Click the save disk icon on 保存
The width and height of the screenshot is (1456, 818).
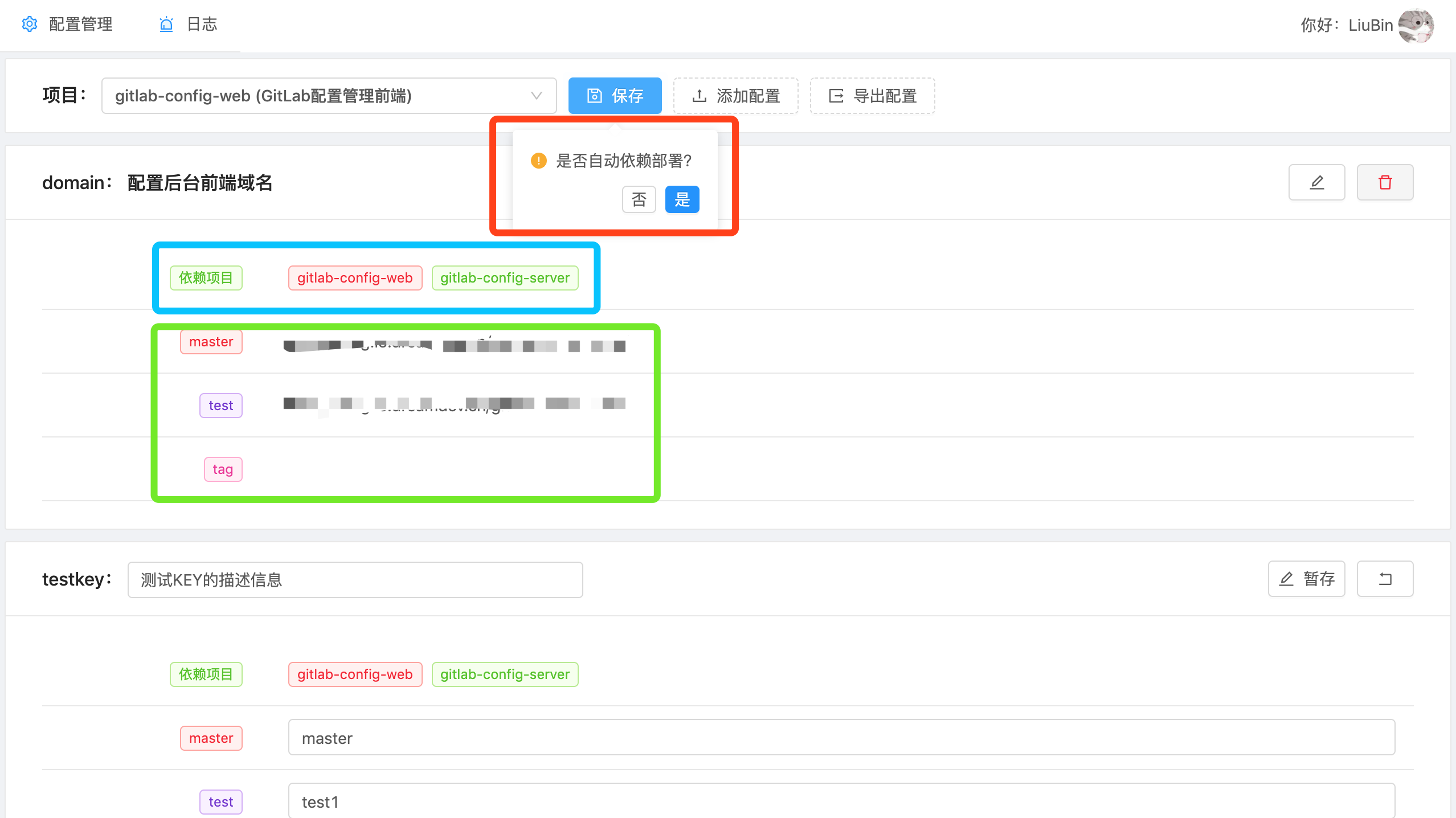coord(594,96)
